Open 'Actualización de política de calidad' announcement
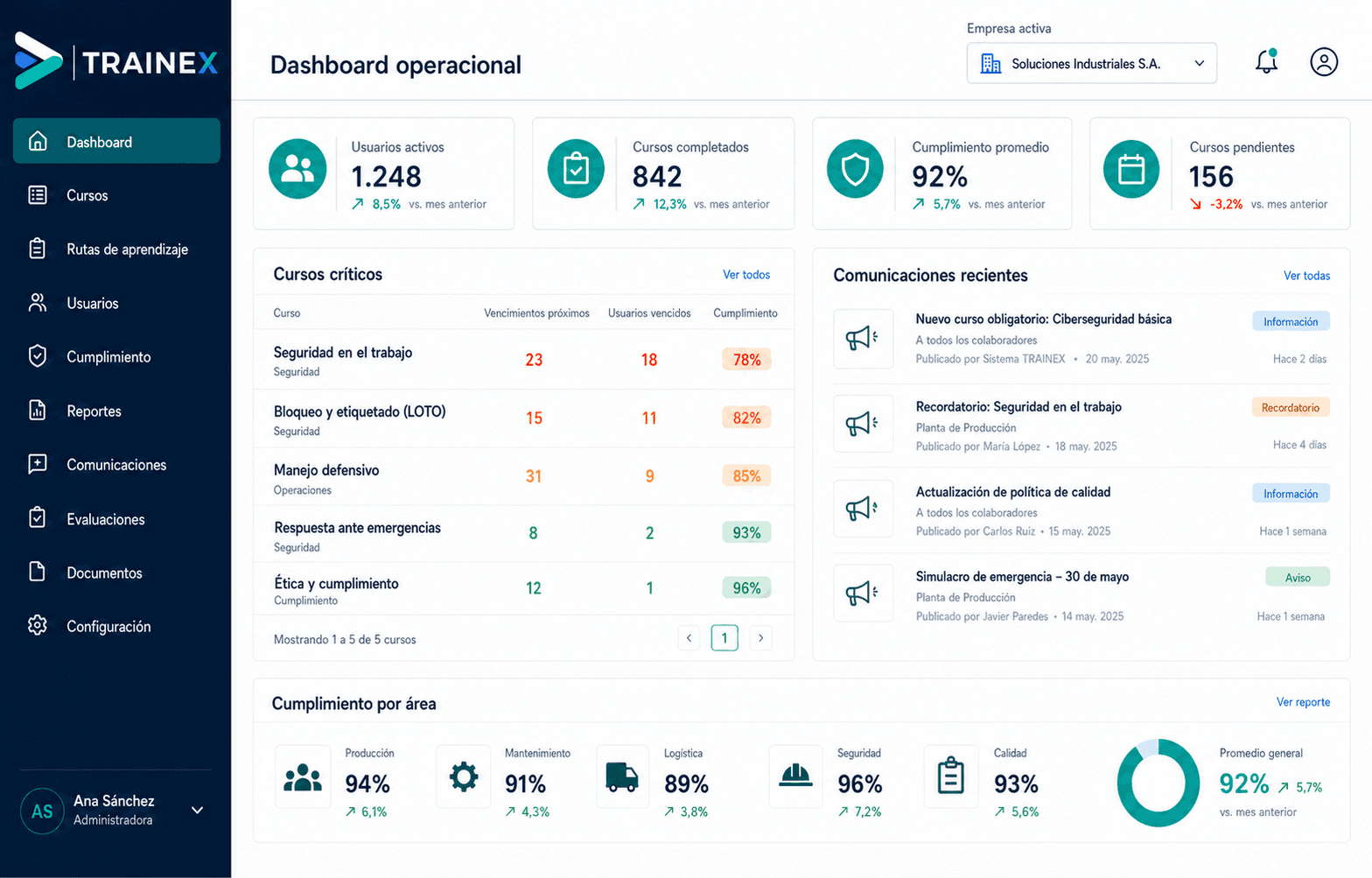Screen dimensions: 1372x878 pyautogui.click(x=1013, y=492)
